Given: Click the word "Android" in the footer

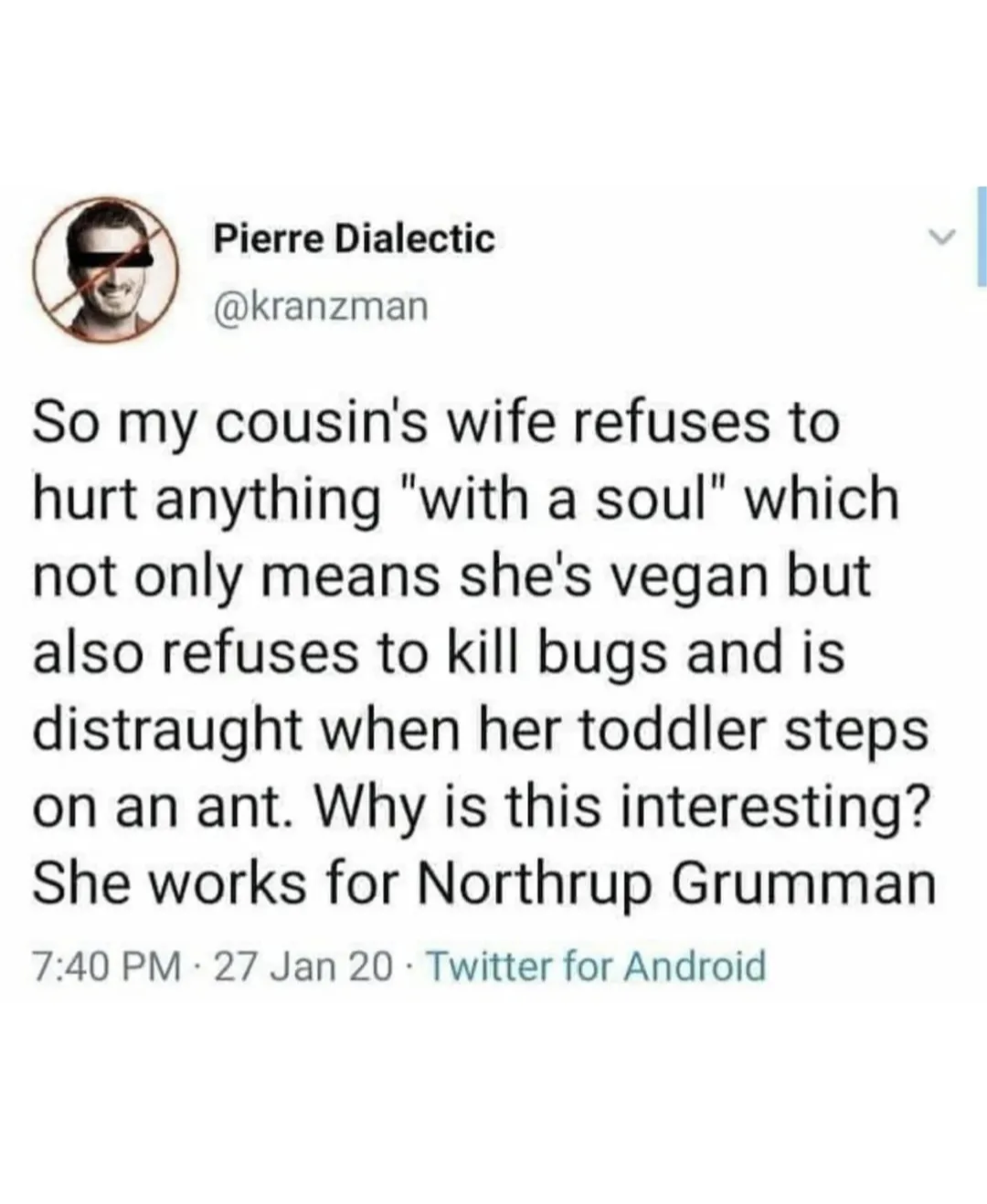Looking at the screenshot, I should (695, 966).
